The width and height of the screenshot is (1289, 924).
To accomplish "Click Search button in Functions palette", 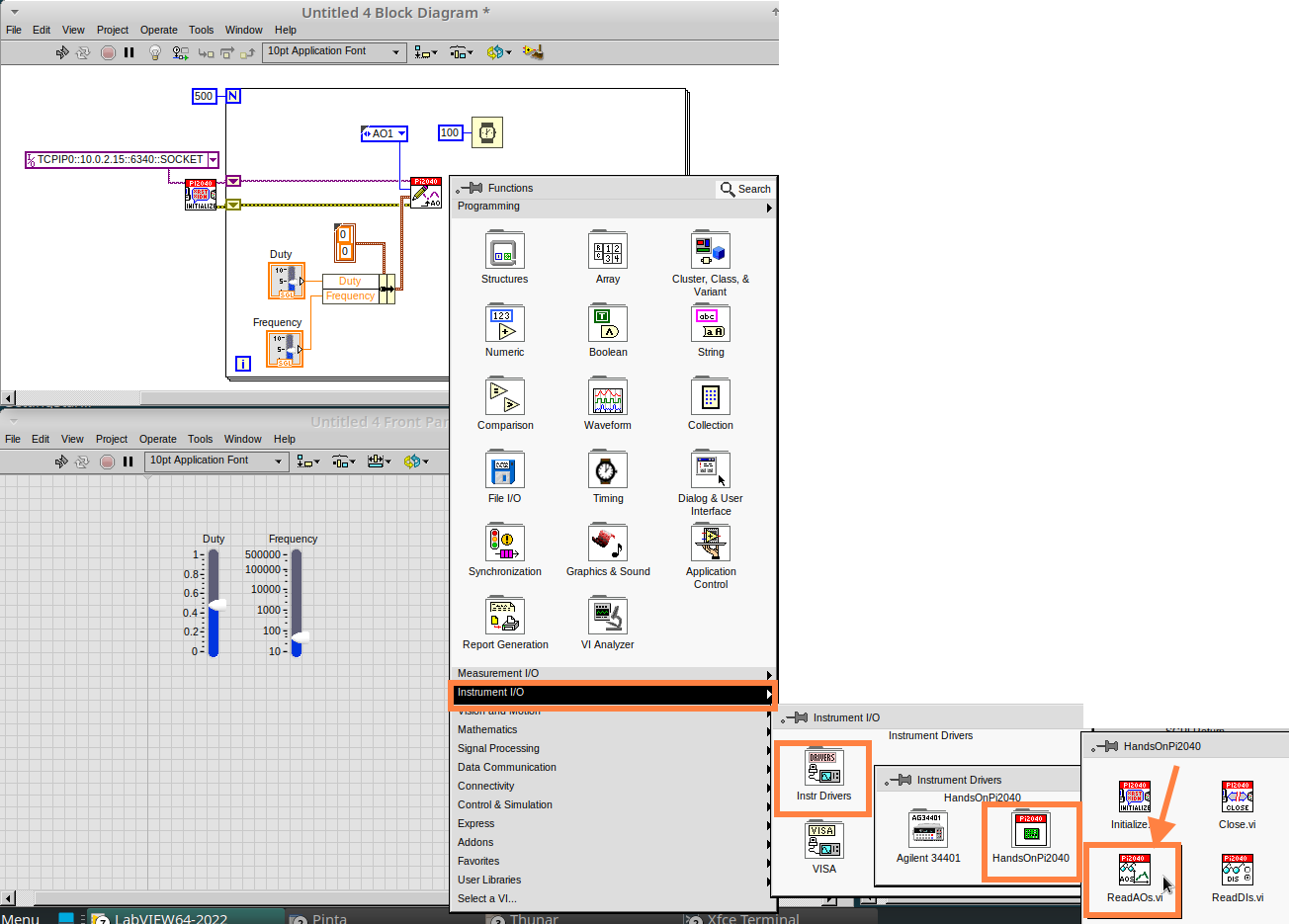I will coord(745,189).
